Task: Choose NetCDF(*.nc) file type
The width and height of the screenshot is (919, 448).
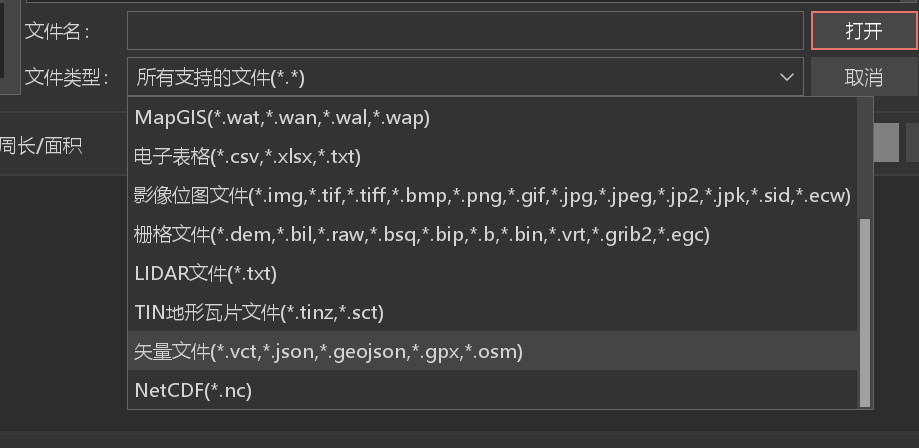Action: 492,391
